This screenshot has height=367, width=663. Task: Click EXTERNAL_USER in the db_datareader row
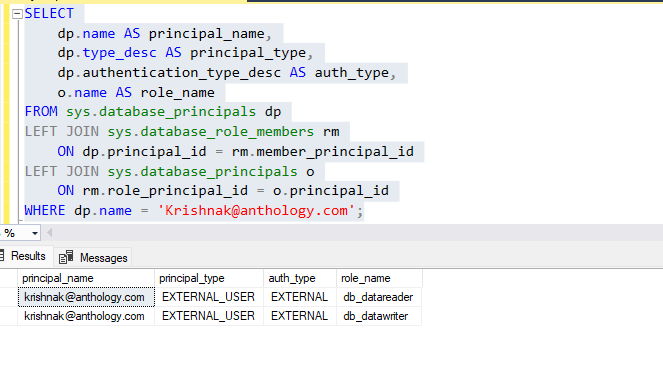(209, 297)
